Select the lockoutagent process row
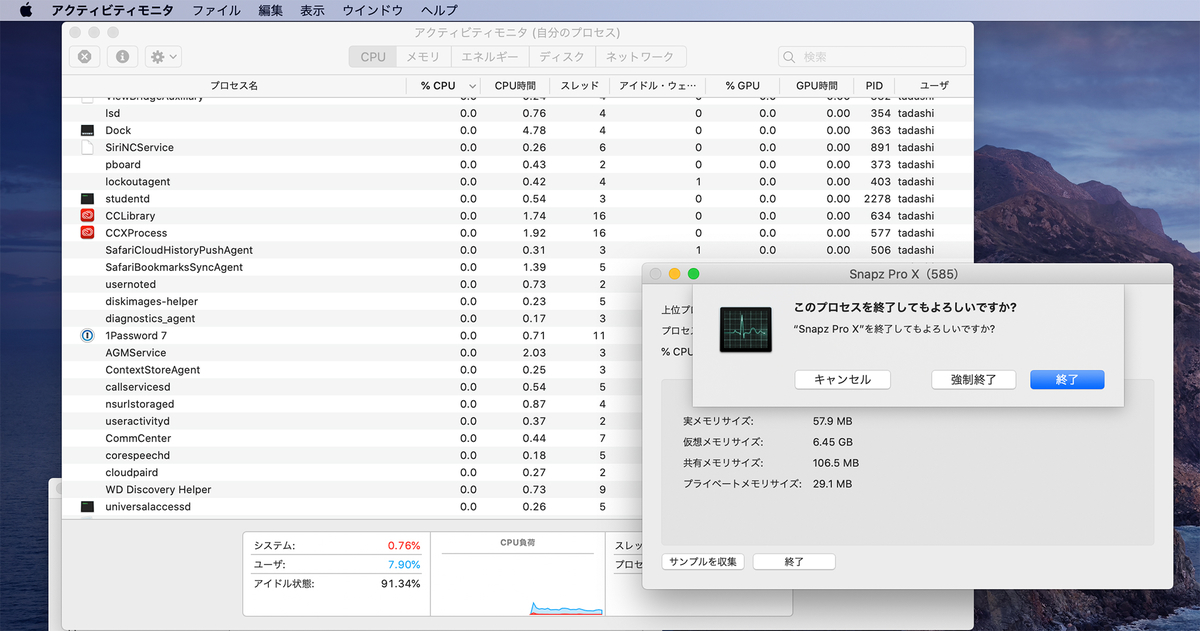The width and height of the screenshot is (1200, 631). click(517, 182)
